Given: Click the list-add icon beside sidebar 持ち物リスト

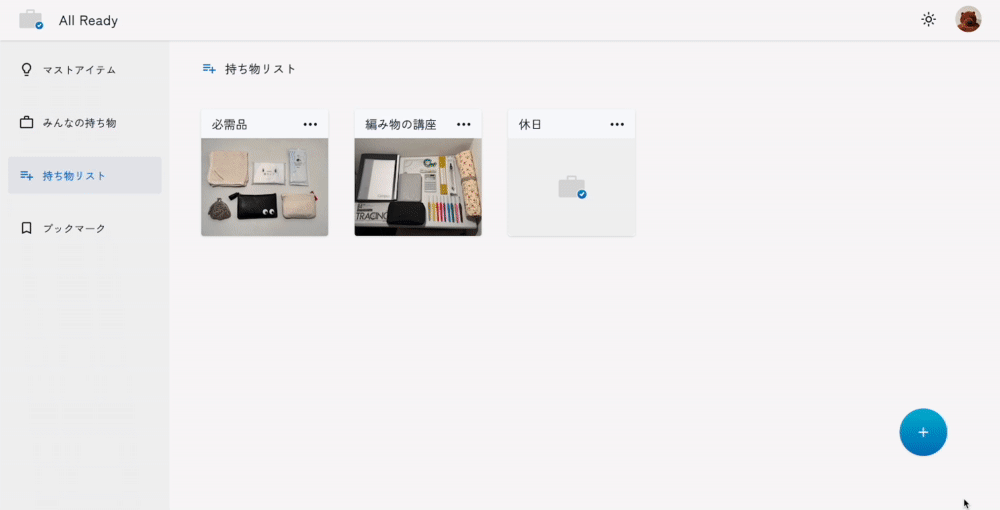Looking at the screenshot, I should pos(26,175).
